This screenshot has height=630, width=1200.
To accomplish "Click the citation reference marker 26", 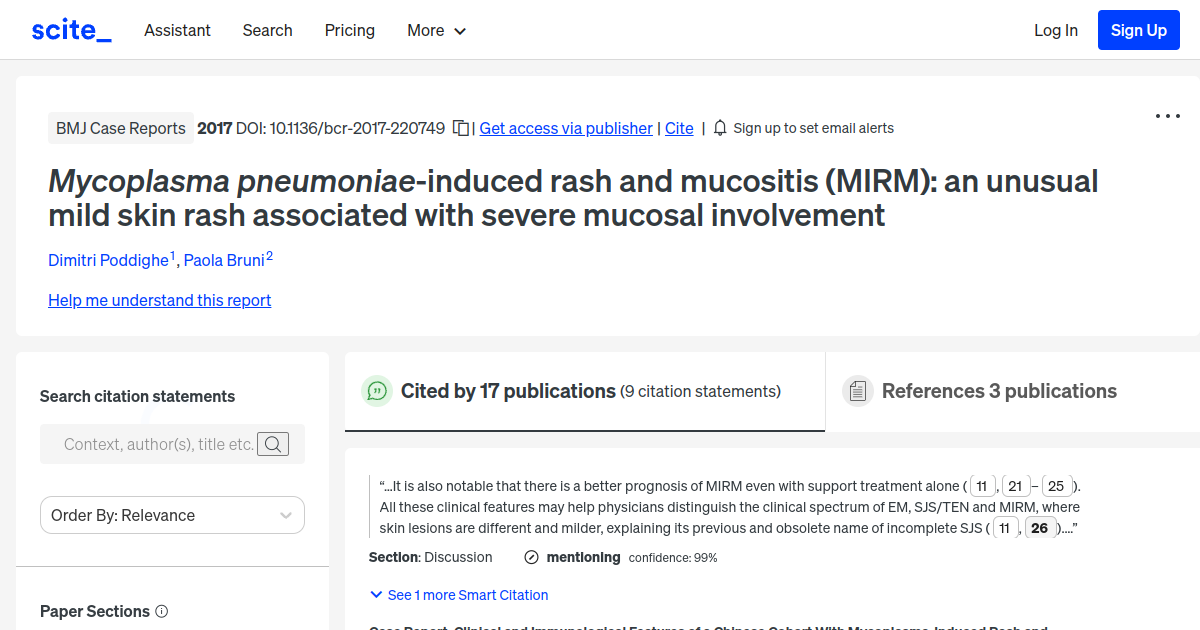I will click(x=1040, y=527).
